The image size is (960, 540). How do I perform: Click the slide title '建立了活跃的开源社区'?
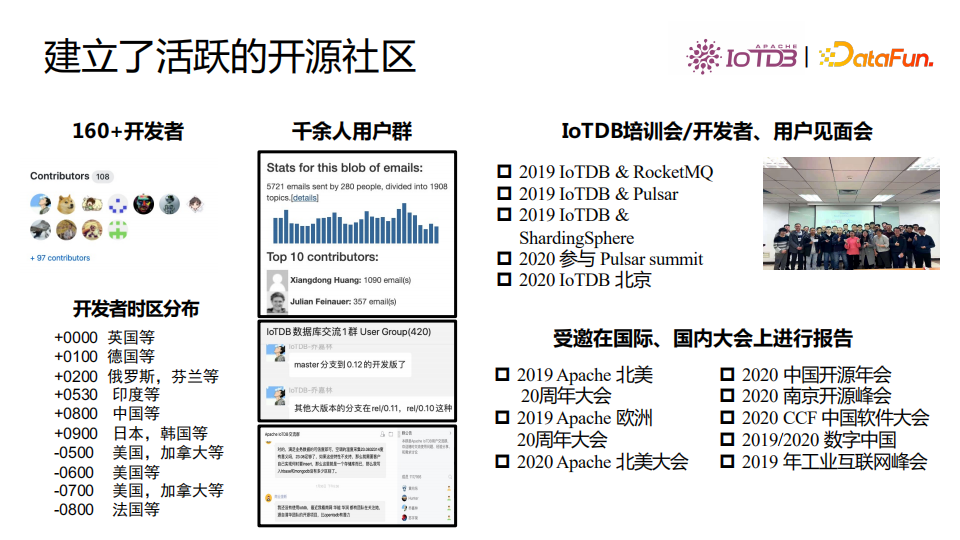click(x=230, y=56)
